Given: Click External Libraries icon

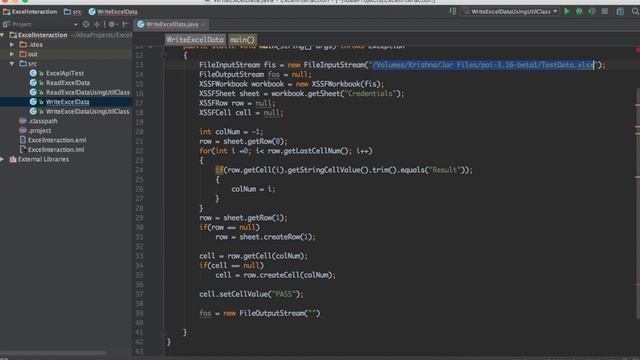Looking at the screenshot, I should (13, 159).
